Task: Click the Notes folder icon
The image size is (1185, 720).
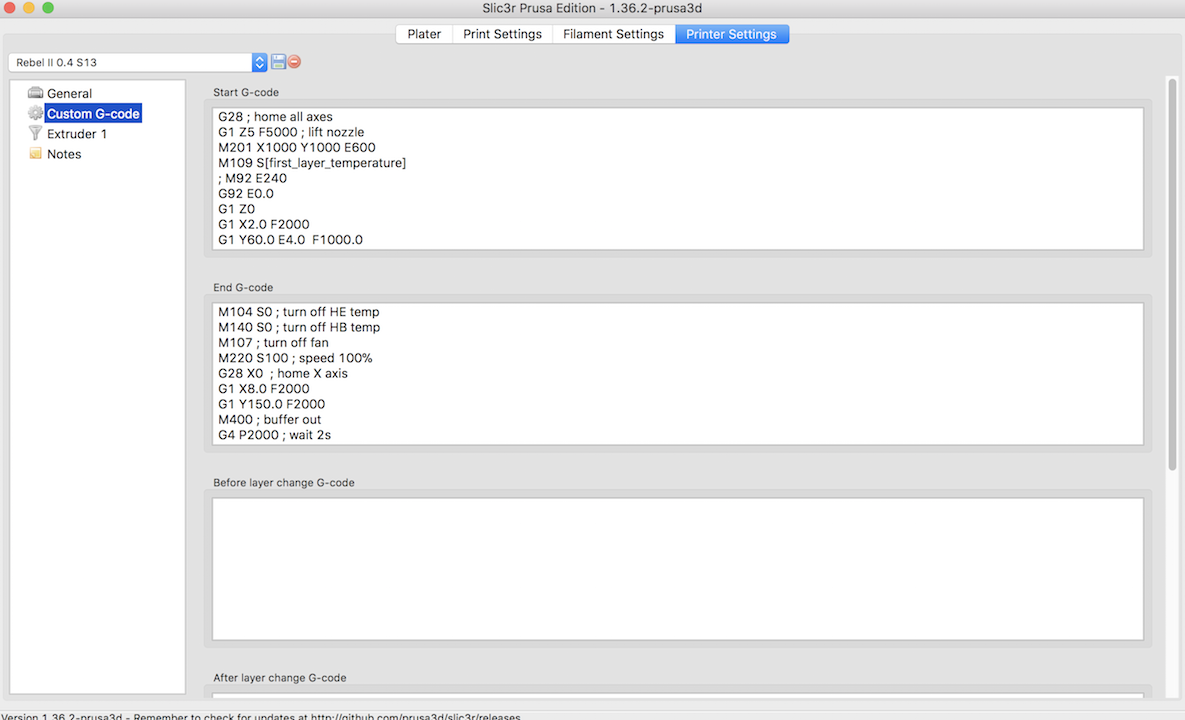Action: pos(35,154)
